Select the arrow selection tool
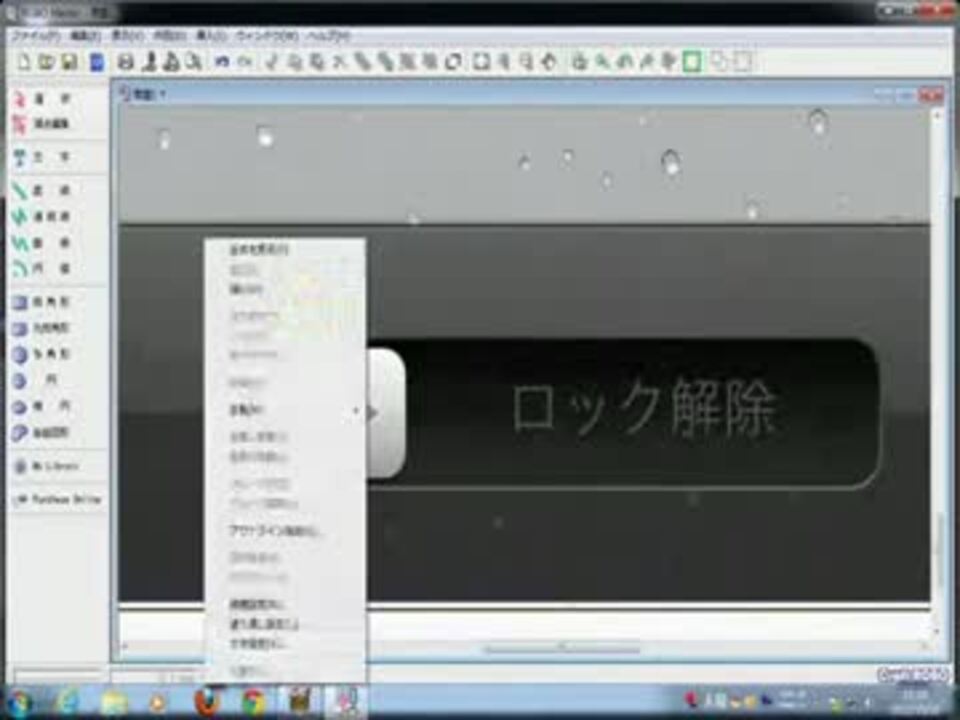 tap(42, 99)
